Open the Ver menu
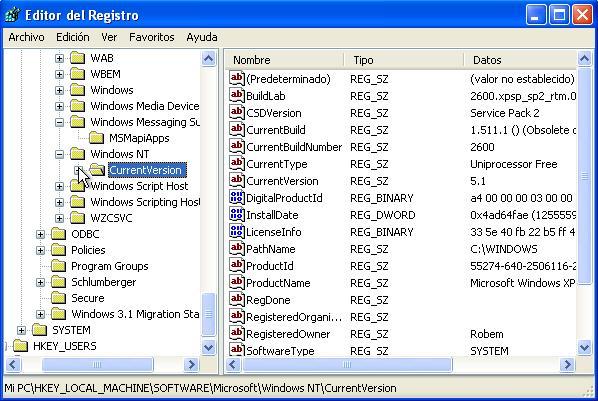598x401 pixels. click(x=109, y=37)
